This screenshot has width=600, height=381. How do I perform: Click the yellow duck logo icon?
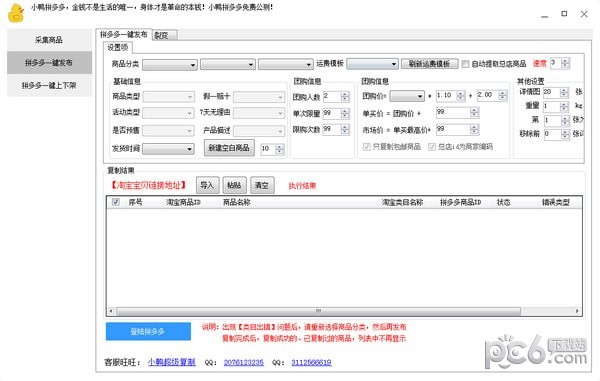(16, 13)
